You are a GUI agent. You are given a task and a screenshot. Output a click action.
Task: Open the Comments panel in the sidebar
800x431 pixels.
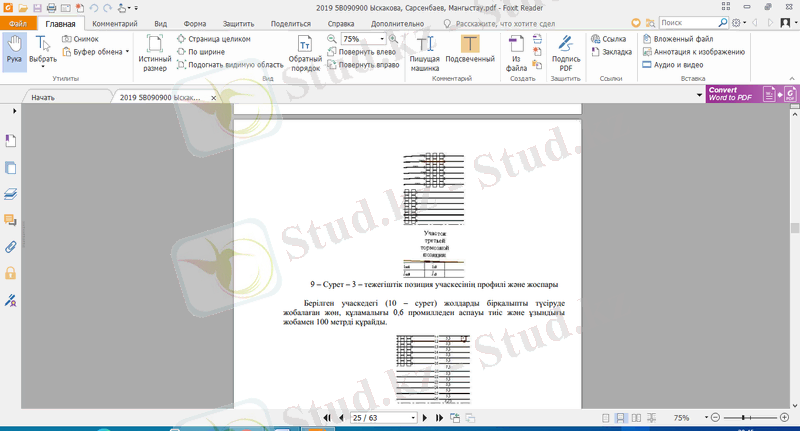pos(11,219)
